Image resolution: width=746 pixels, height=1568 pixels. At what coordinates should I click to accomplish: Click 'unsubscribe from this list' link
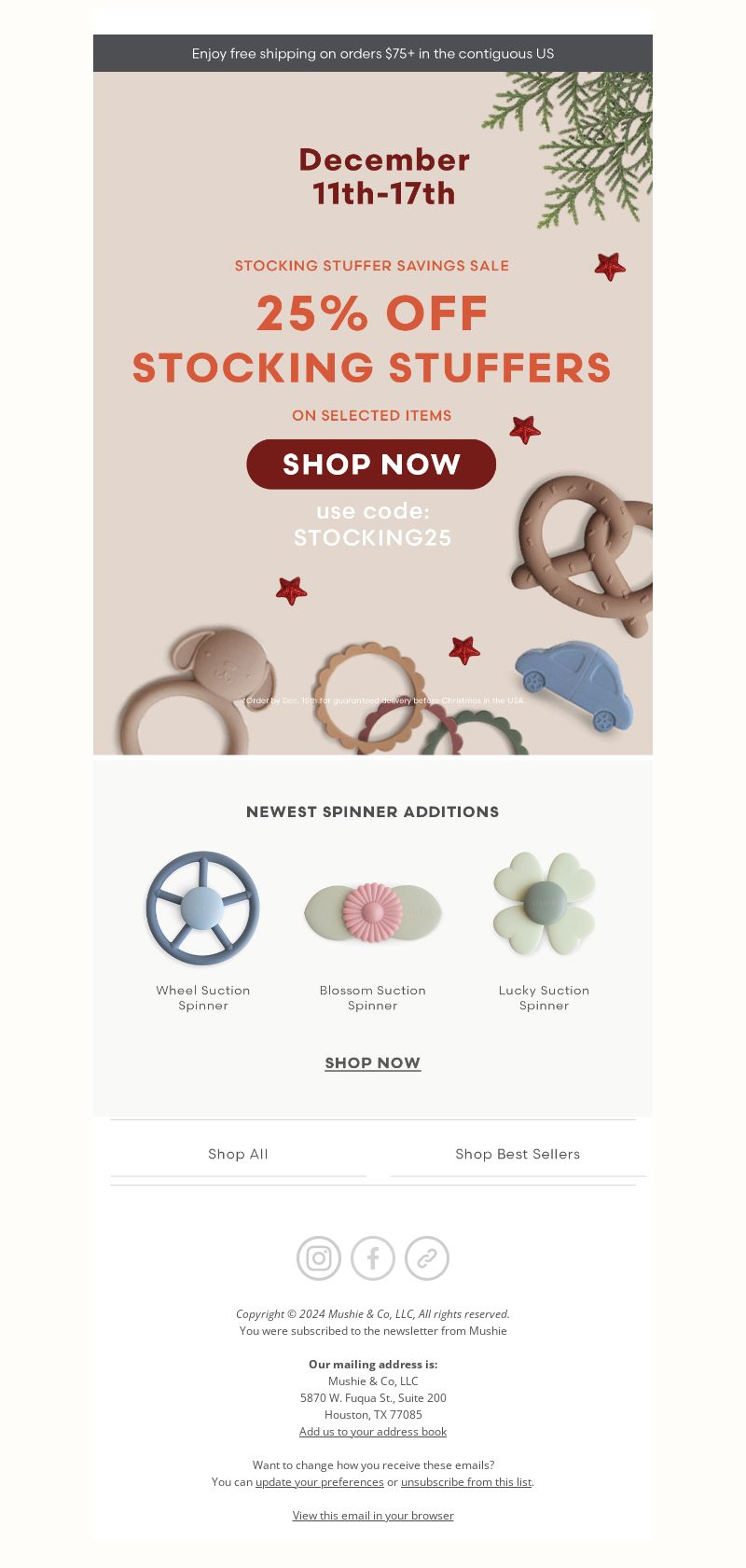466,1482
